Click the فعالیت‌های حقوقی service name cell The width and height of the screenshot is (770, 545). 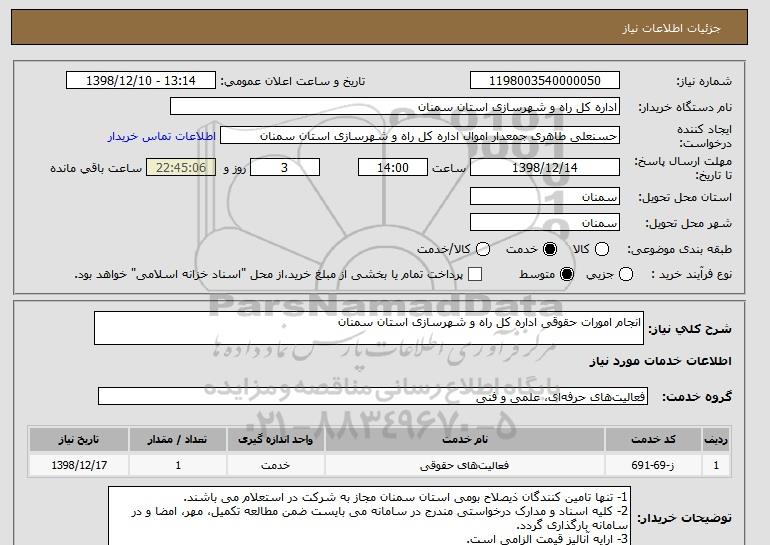(x=465, y=465)
